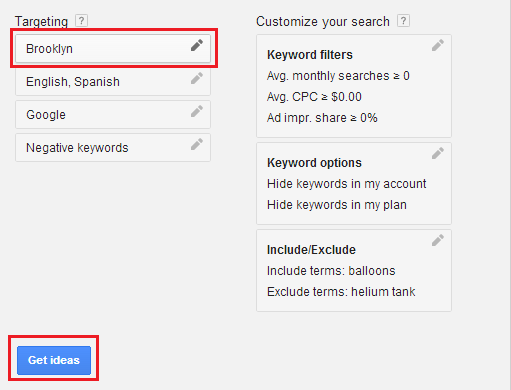Click Include terms: balloons text
This screenshot has width=511, height=390.
click(331, 271)
